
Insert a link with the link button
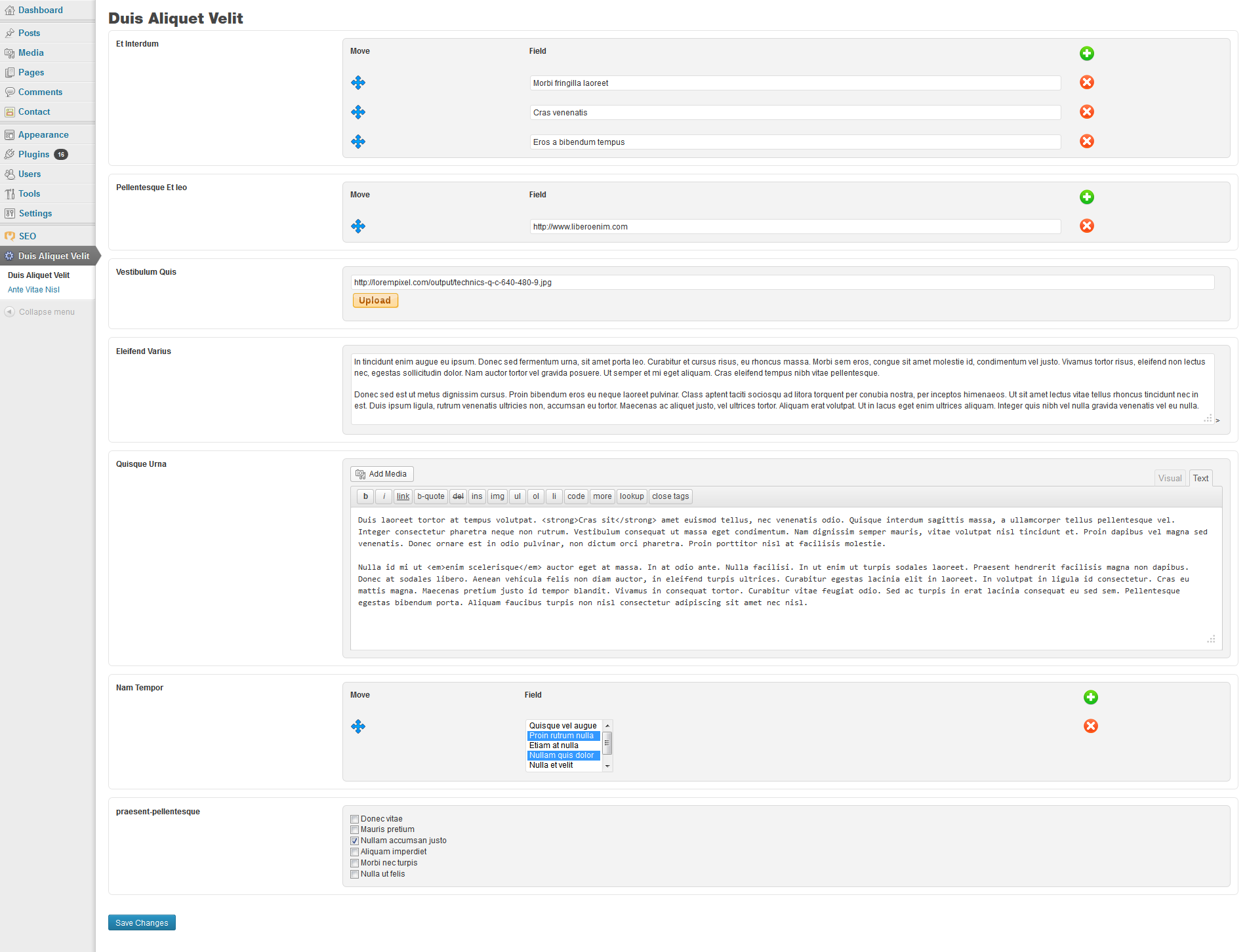pyautogui.click(x=403, y=496)
